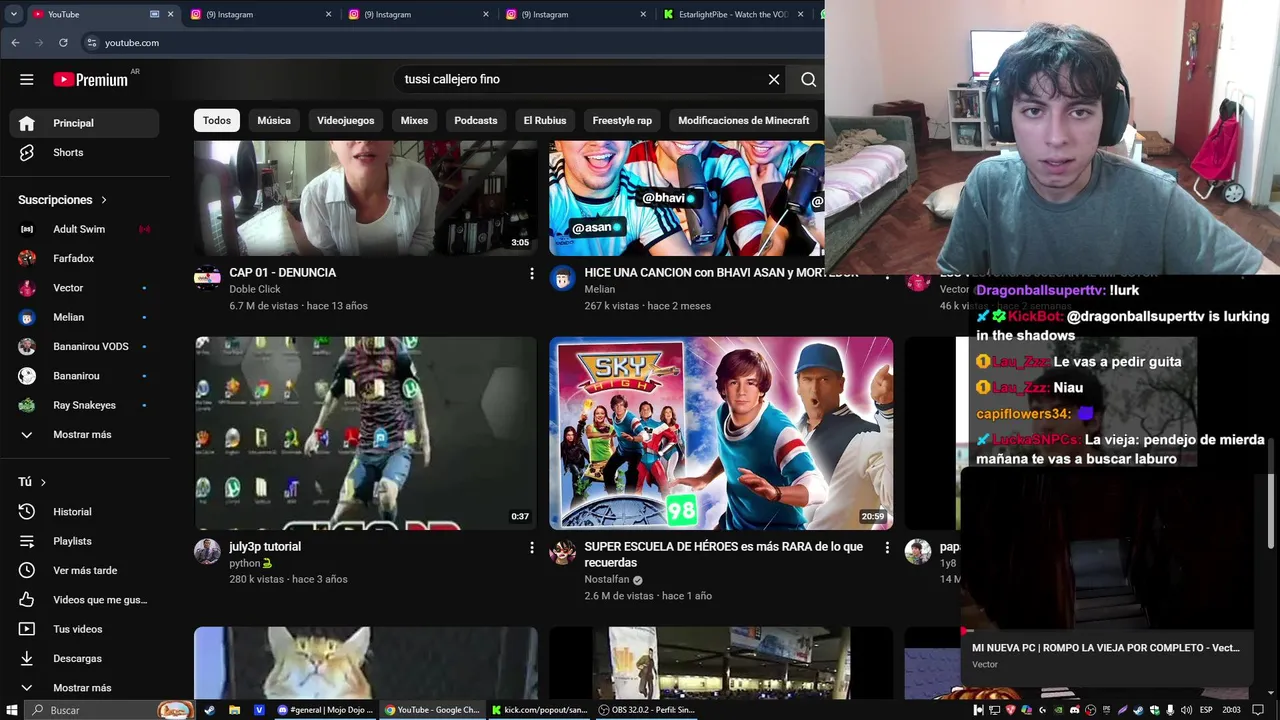Switch to EstarlightPibe Watch the VOD tab
Screen dimensions: 1280x720
click(735, 14)
